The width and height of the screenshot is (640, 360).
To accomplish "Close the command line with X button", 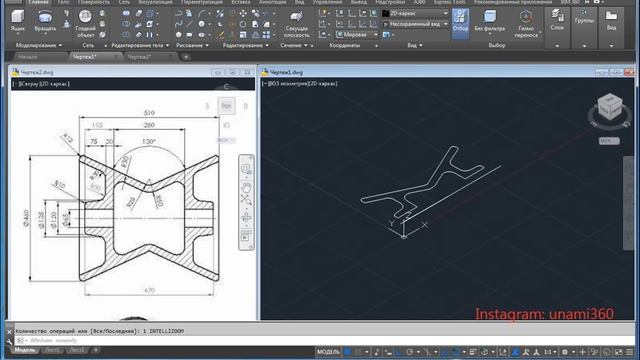I will (9, 331).
